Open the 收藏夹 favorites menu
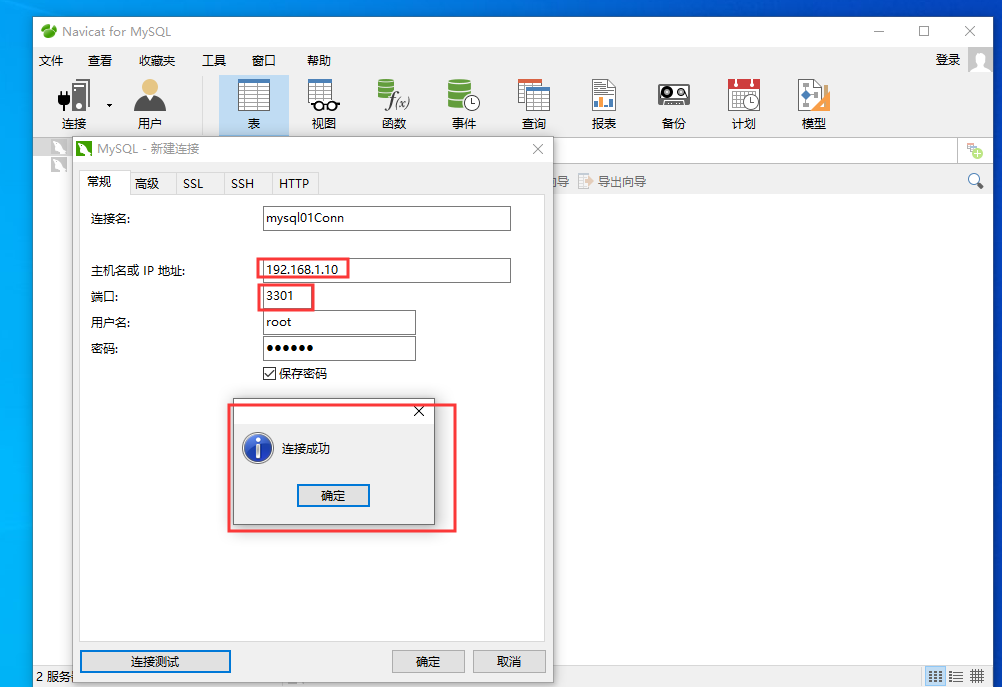This screenshot has height=687, width=1002. (x=157, y=61)
